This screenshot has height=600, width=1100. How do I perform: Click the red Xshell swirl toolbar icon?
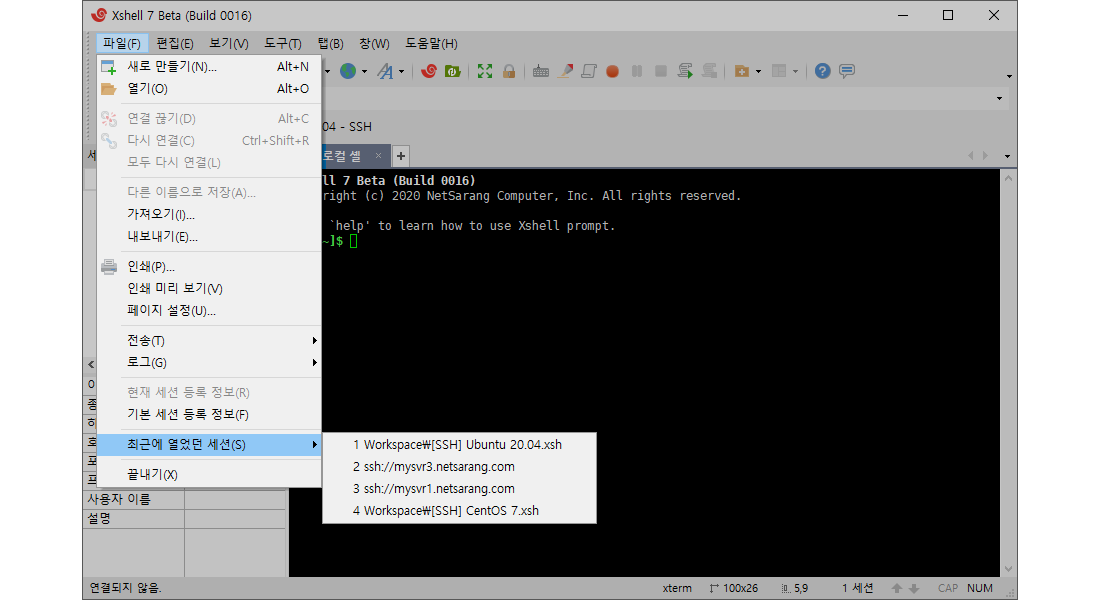429,71
